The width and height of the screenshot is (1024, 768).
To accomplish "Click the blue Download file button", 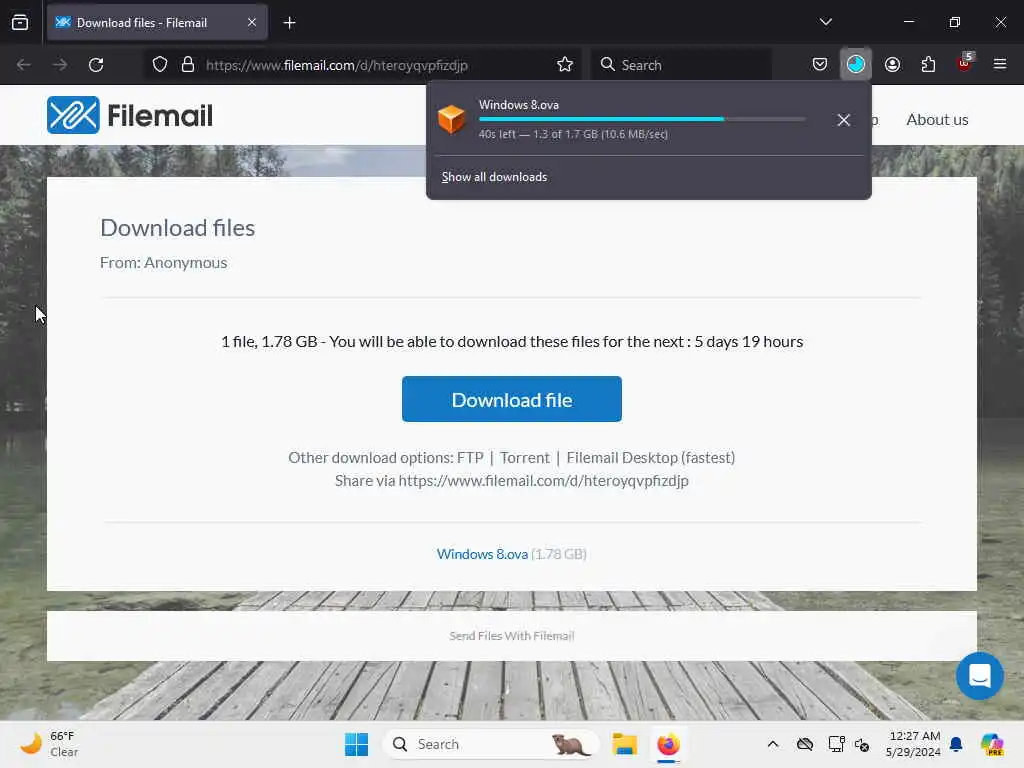I will click(511, 399).
